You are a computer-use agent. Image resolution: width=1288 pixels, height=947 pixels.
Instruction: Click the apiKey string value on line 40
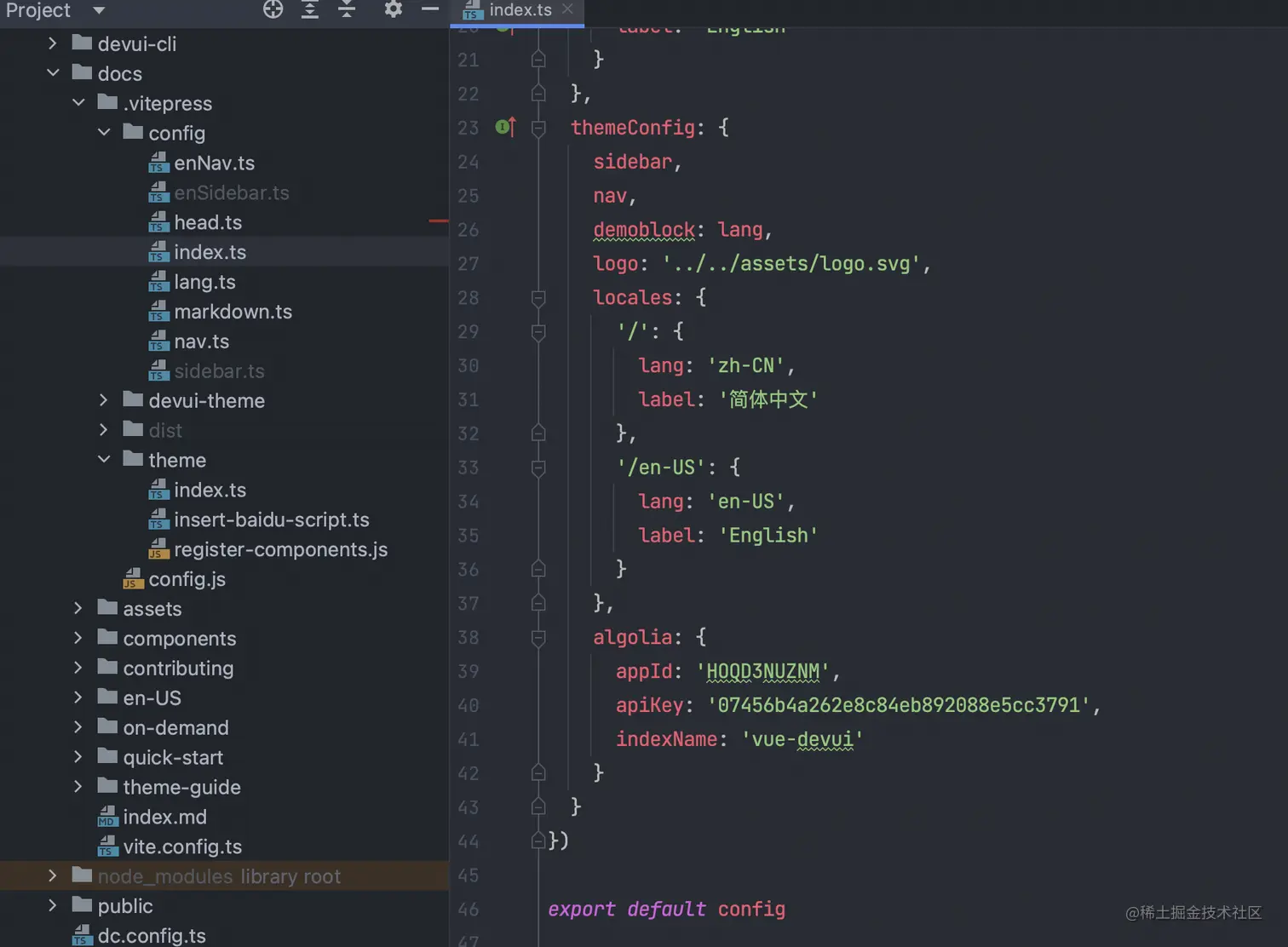click(899, 706)
